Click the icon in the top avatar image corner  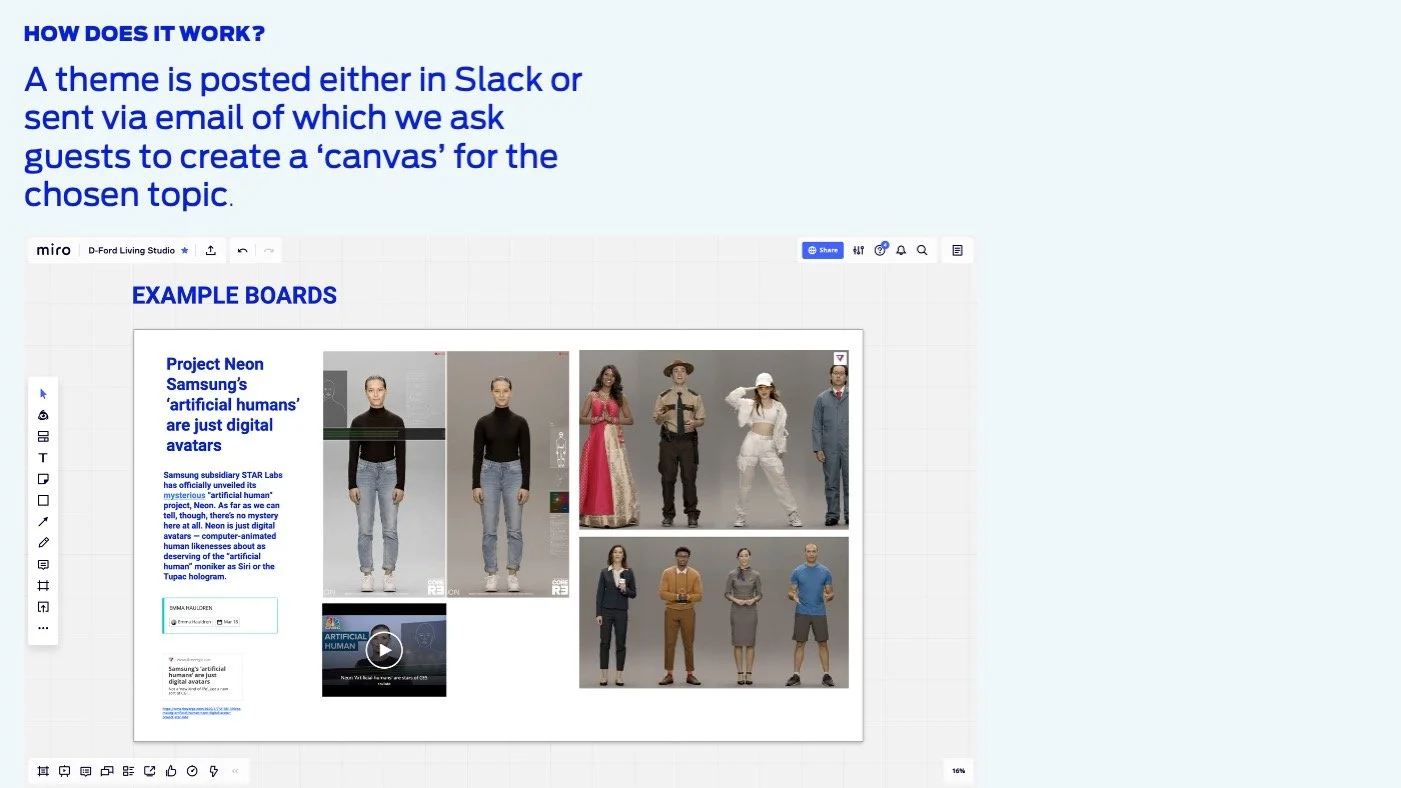840,358
